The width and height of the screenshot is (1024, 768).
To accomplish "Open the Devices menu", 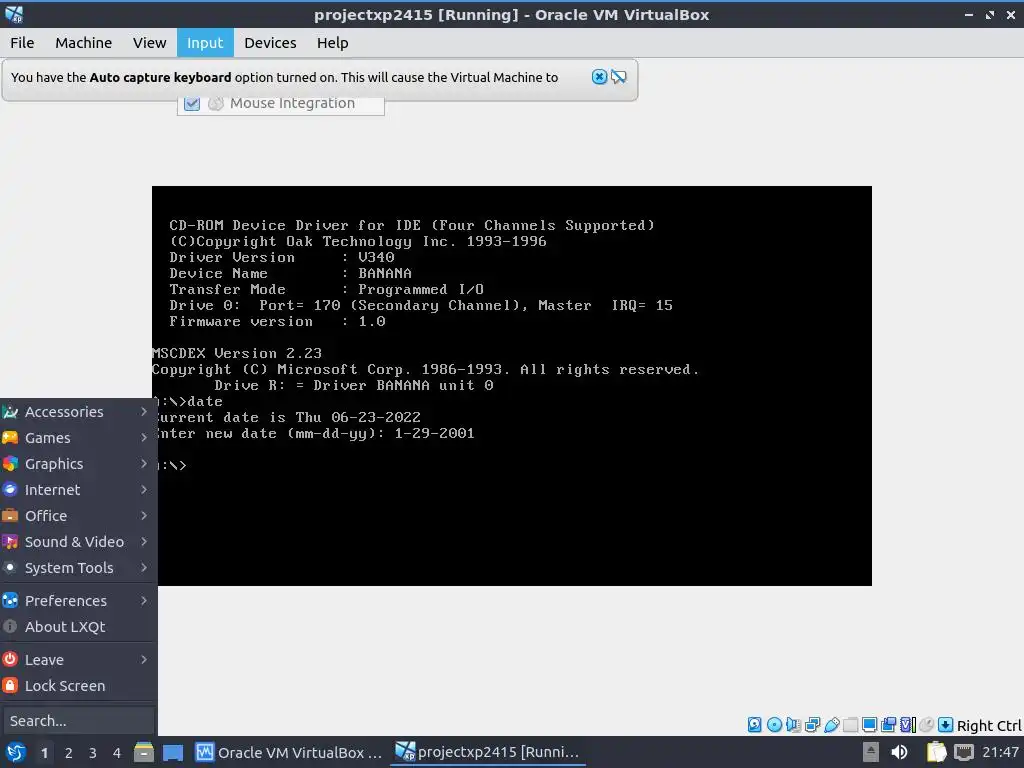I will (x=270, y=43).
